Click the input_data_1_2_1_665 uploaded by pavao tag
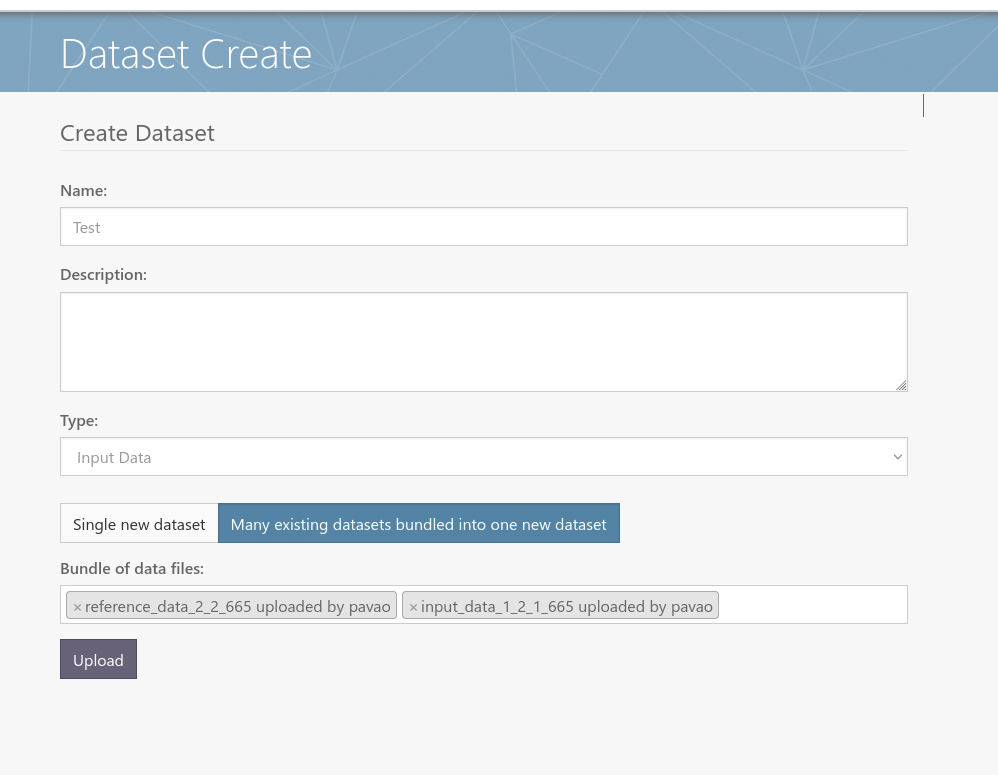The image size is (998, 775). [561, 605]
